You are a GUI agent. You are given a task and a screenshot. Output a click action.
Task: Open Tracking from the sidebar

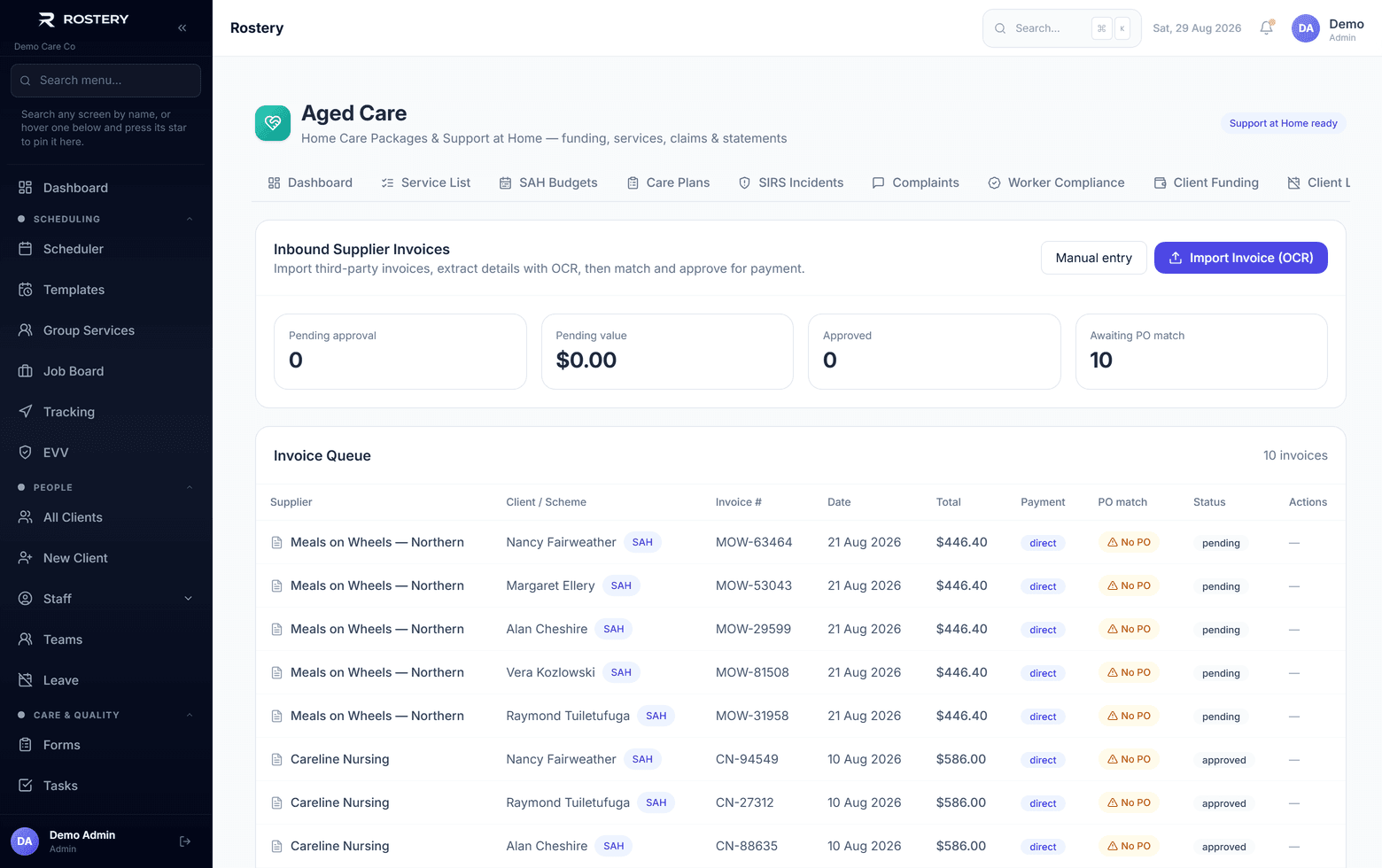[x=106, y=412]
